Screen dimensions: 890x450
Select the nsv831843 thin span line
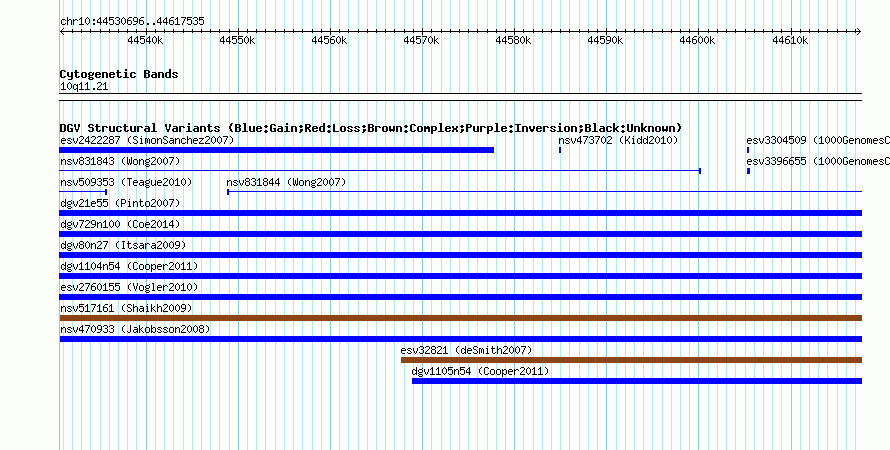click(380, 171)
